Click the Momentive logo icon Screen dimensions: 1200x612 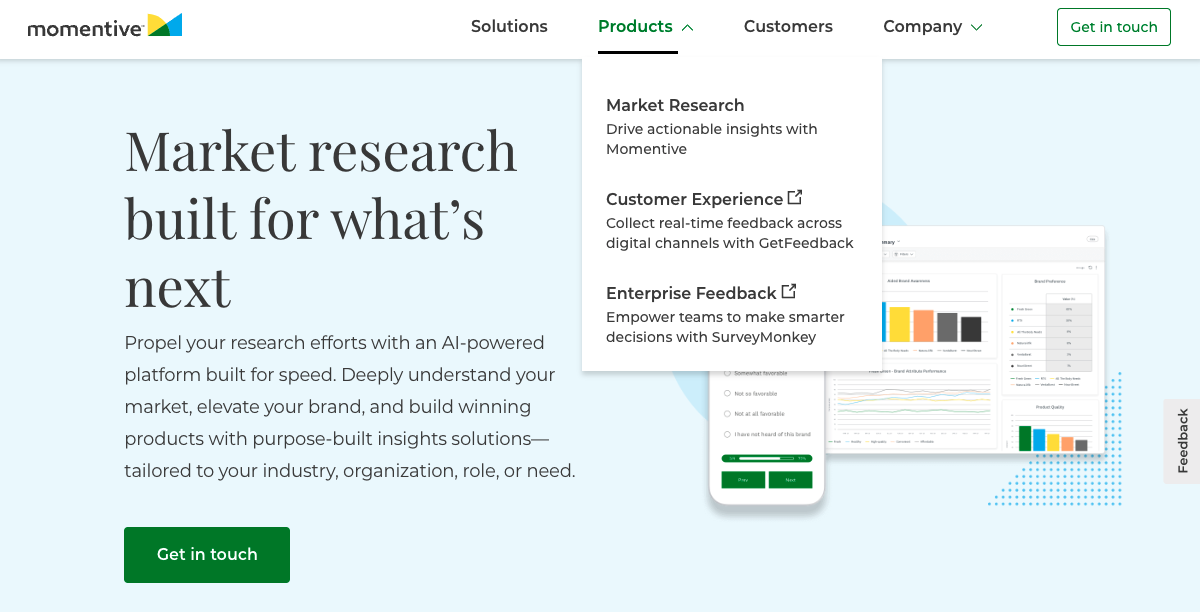[165, 25]
